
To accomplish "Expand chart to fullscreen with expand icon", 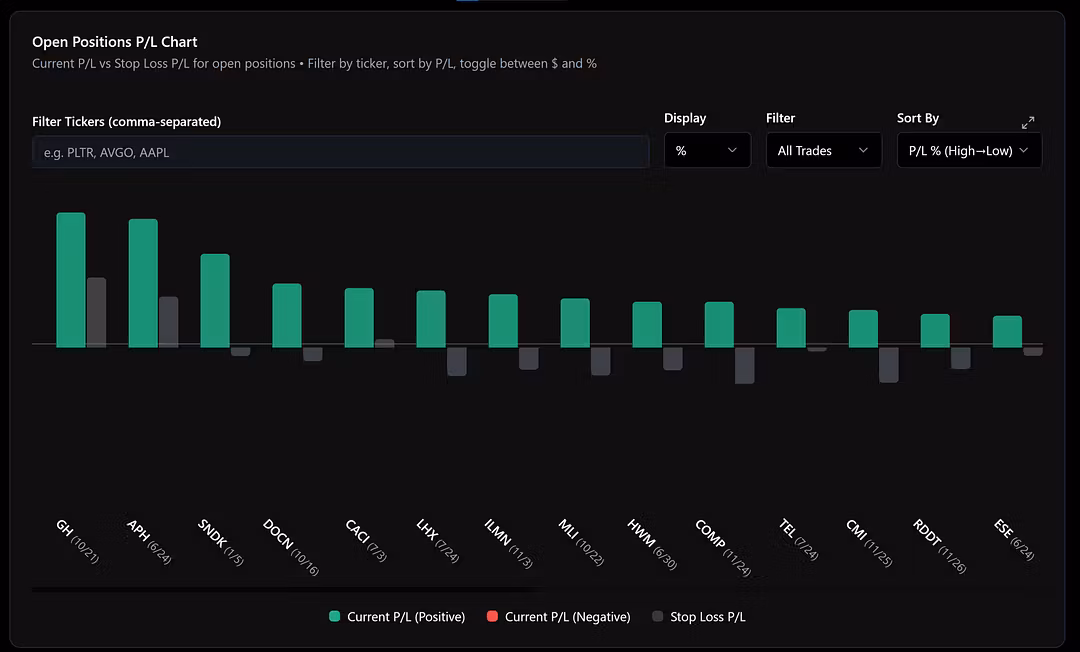I will tap(1028, 122).
